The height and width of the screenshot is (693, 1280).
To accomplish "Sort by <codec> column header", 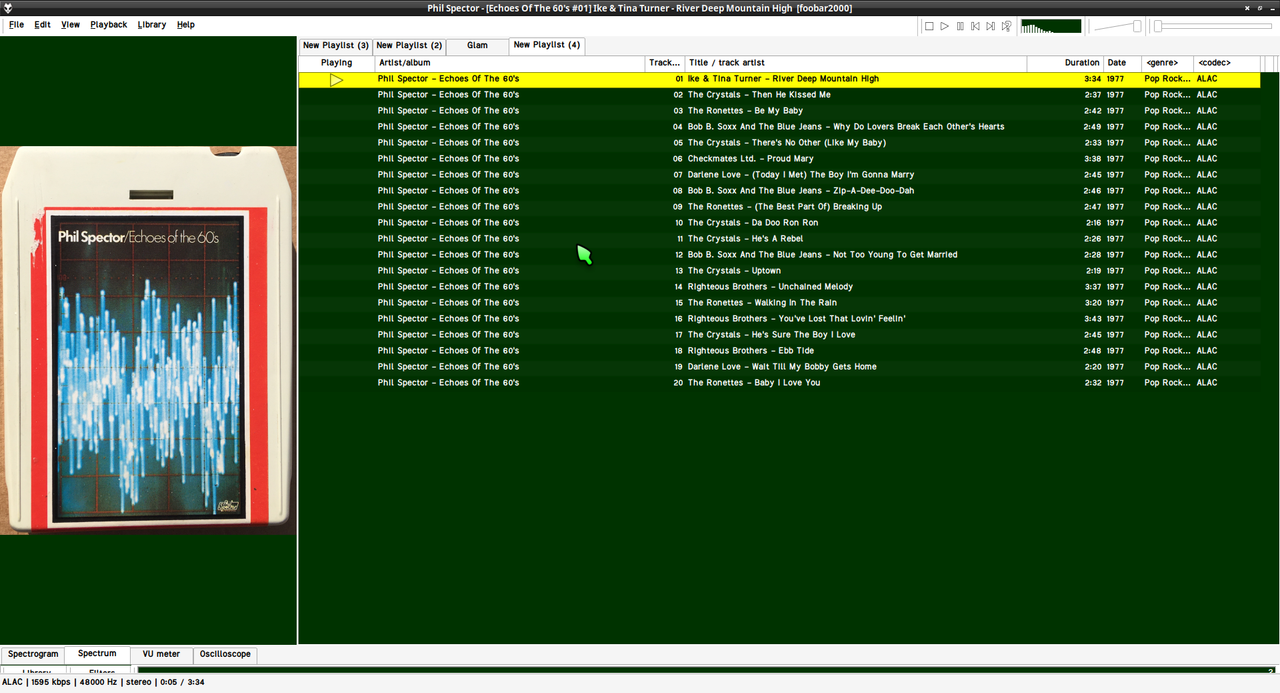I will point(1227,63).
